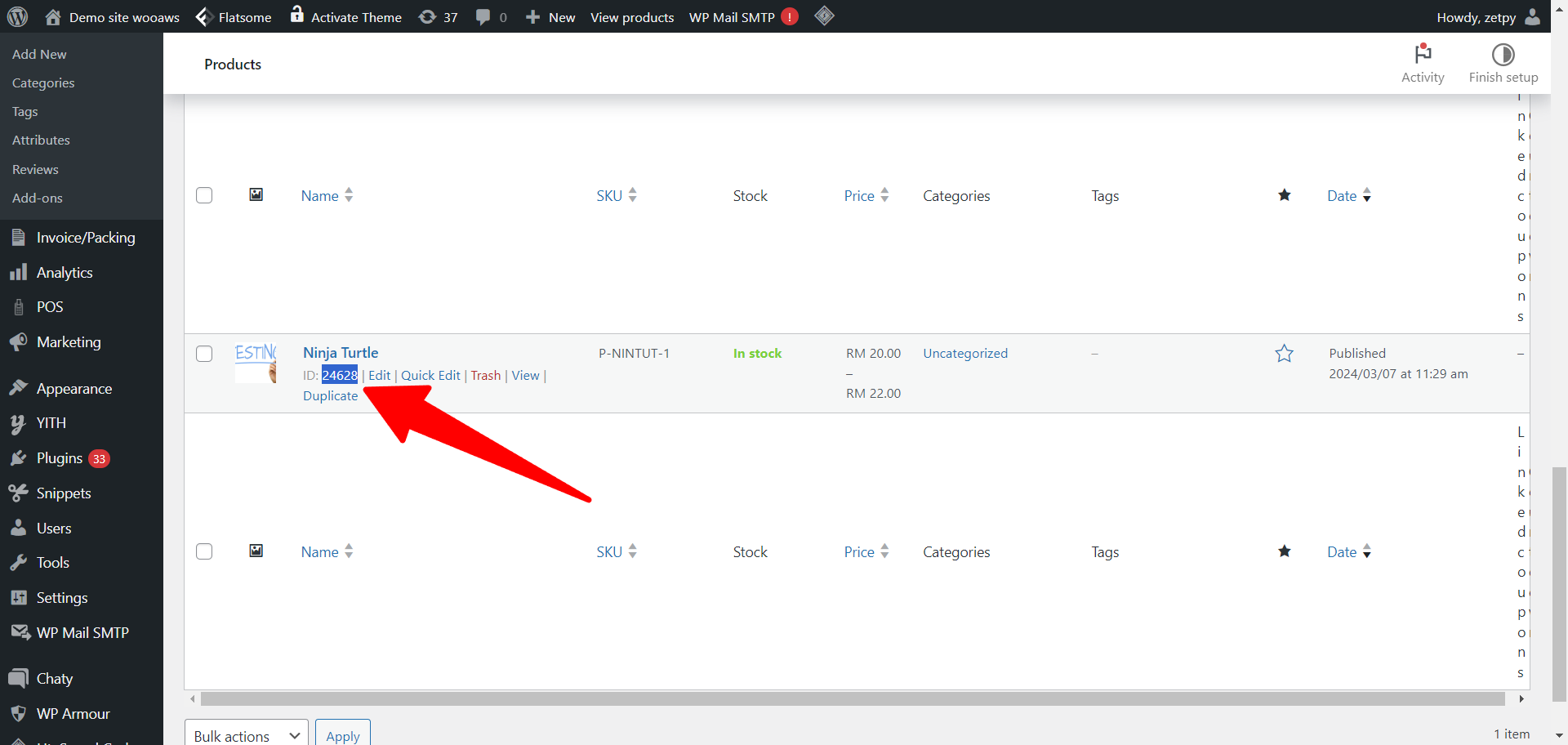This screenshot has height=745, width=1568.
Task: Open the Ninja Turtle product title
Action: (341, 352)
